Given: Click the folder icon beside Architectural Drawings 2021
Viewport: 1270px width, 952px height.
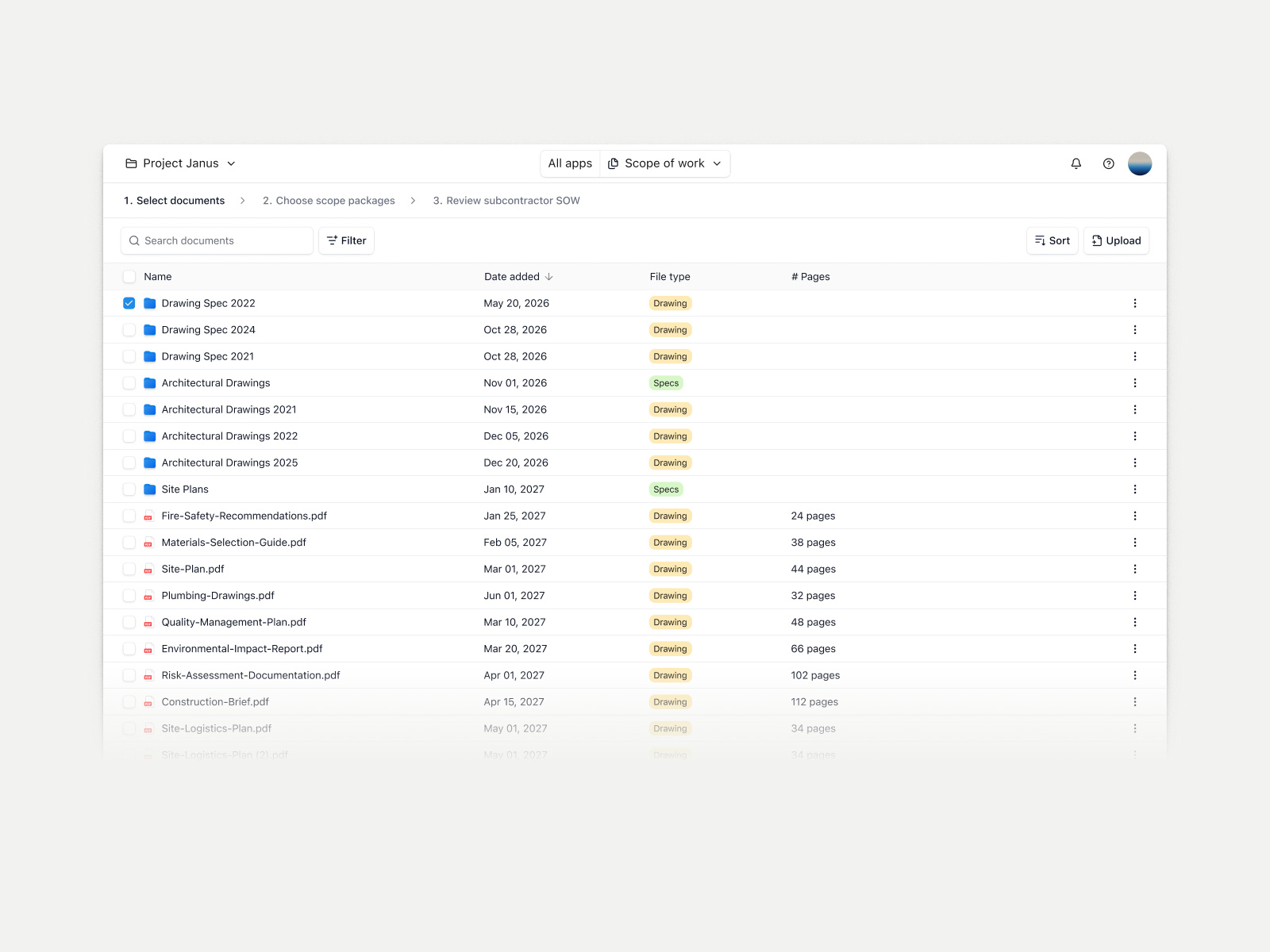Looking at the screenshot, I should [148, 409].
